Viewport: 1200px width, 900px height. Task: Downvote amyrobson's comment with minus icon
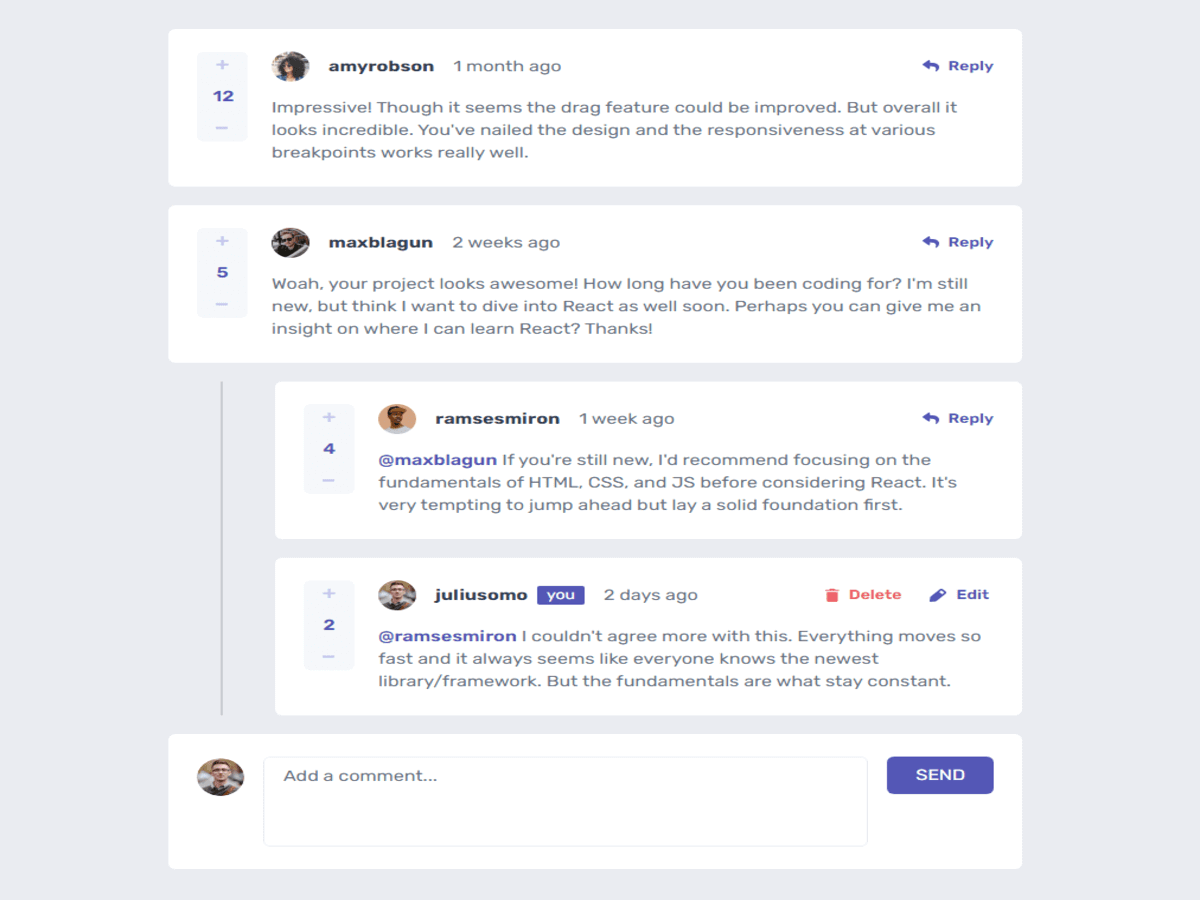pyautogui.click(x=222, y=128)
